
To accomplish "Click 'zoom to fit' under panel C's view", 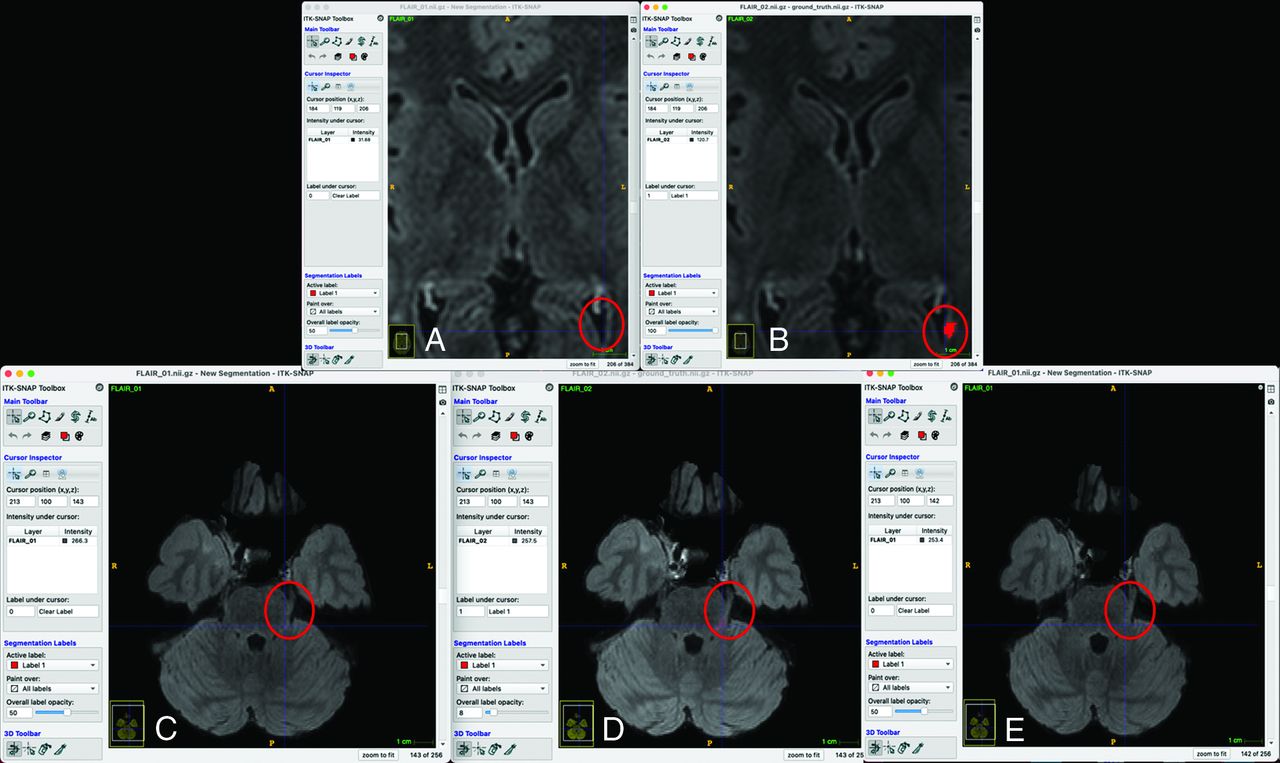I will (x=378, y=754).
